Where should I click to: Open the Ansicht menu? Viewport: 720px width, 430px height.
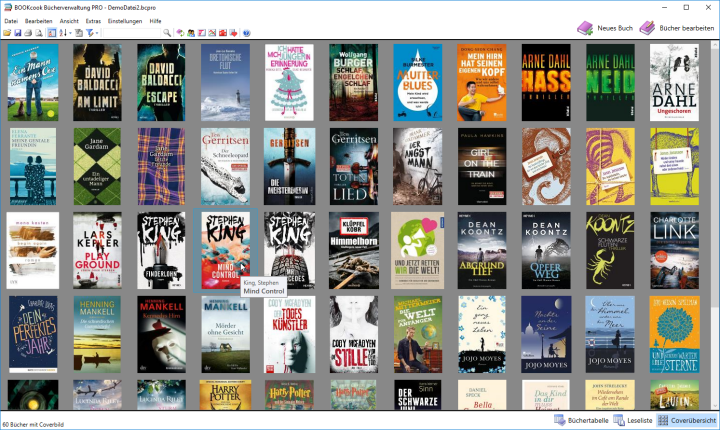click(69, 21)
